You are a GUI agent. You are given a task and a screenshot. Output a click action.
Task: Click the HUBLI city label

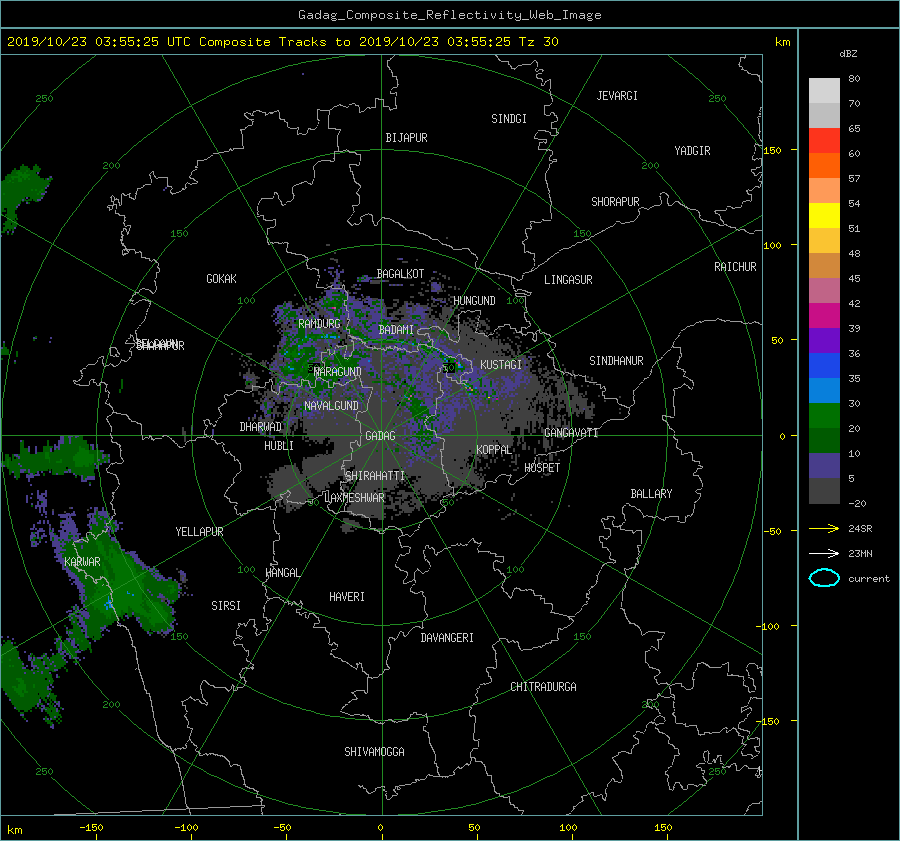(279, 446)
